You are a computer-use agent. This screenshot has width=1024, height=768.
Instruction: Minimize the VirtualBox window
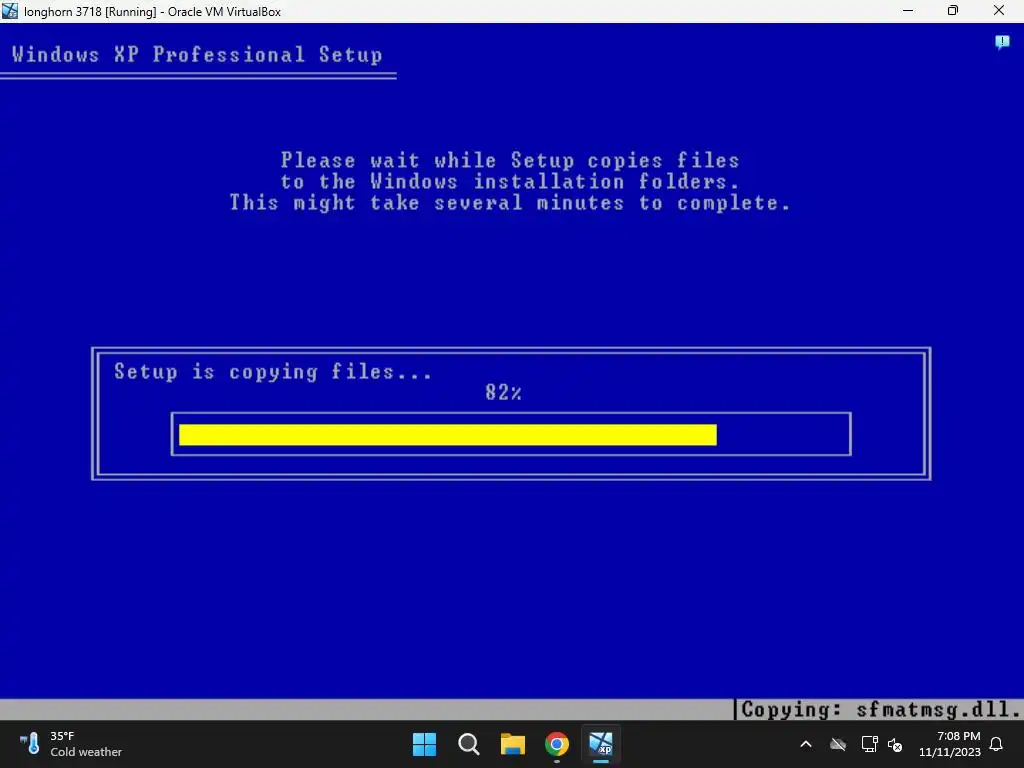point(908,11)
